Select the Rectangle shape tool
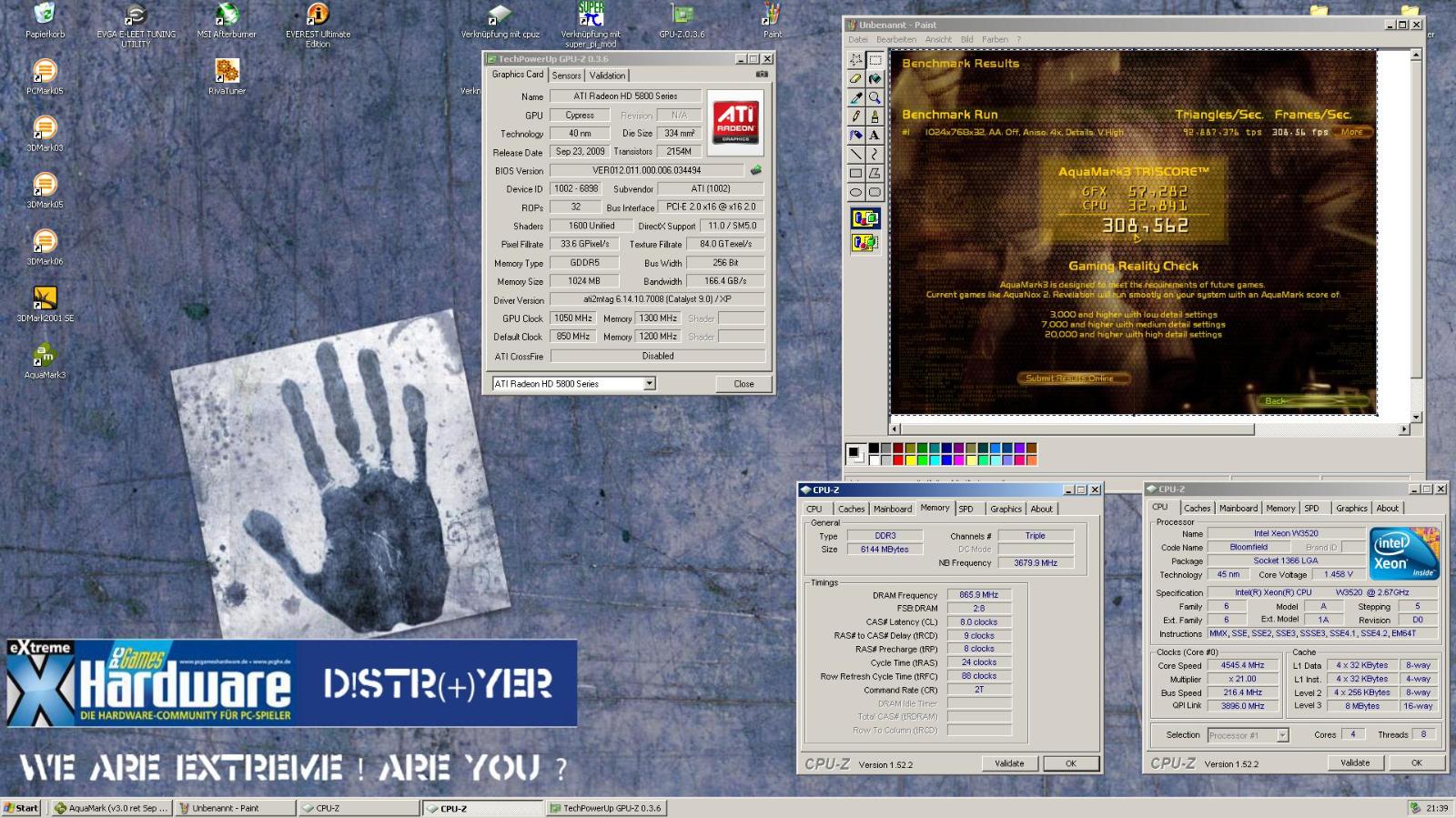The image size is (1456, 818). click(x=855, y=174)
